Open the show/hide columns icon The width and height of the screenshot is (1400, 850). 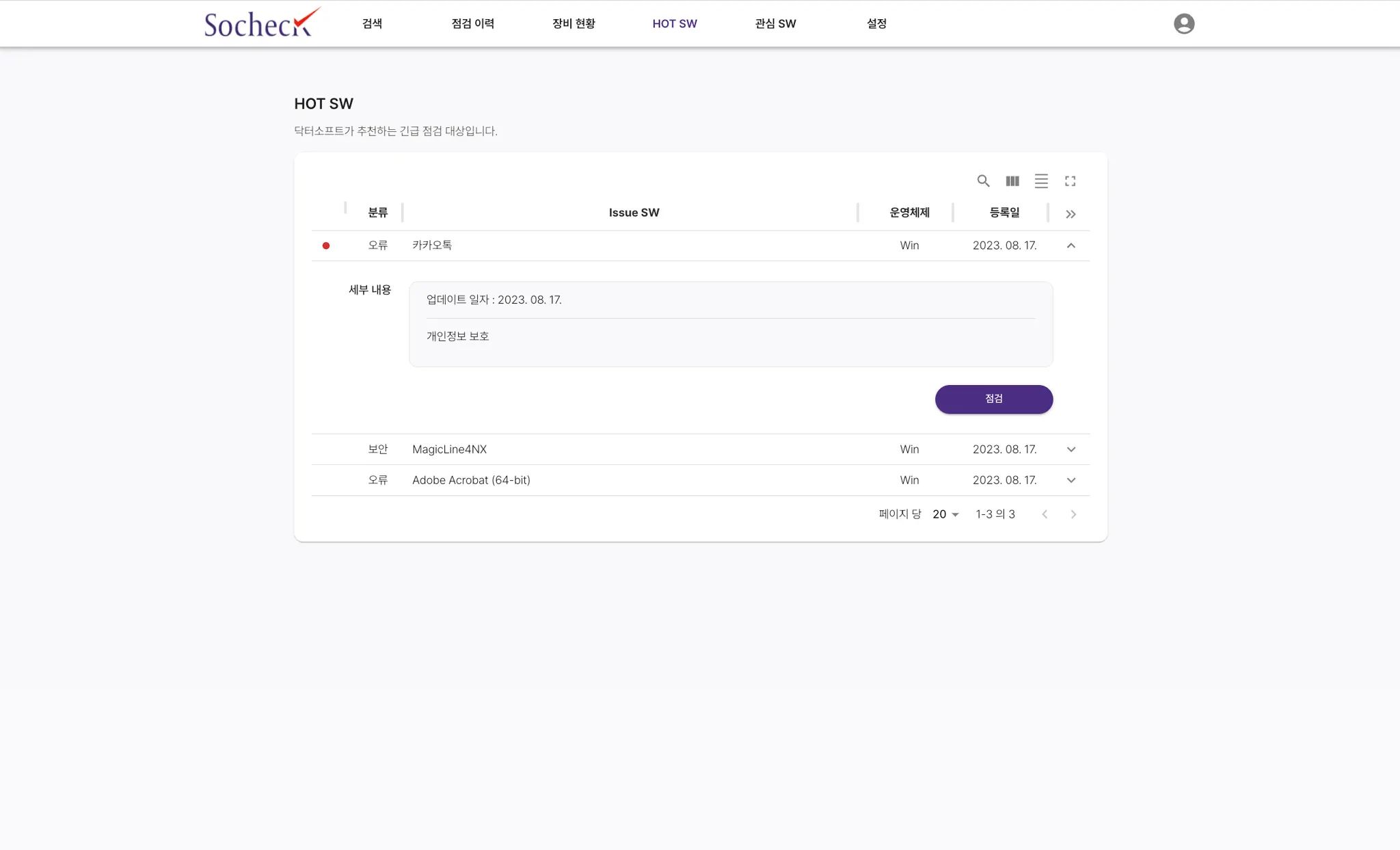[x=1012, y=181]
